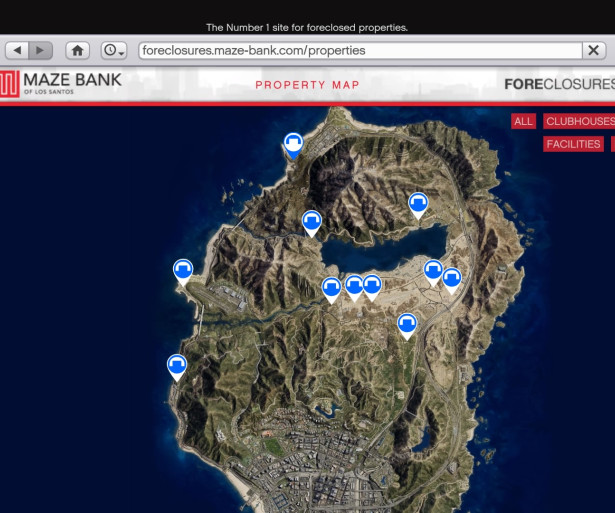The image size is (615, 513).
Task: Filter the map by FACILITIES
Action: coord(573,144)
